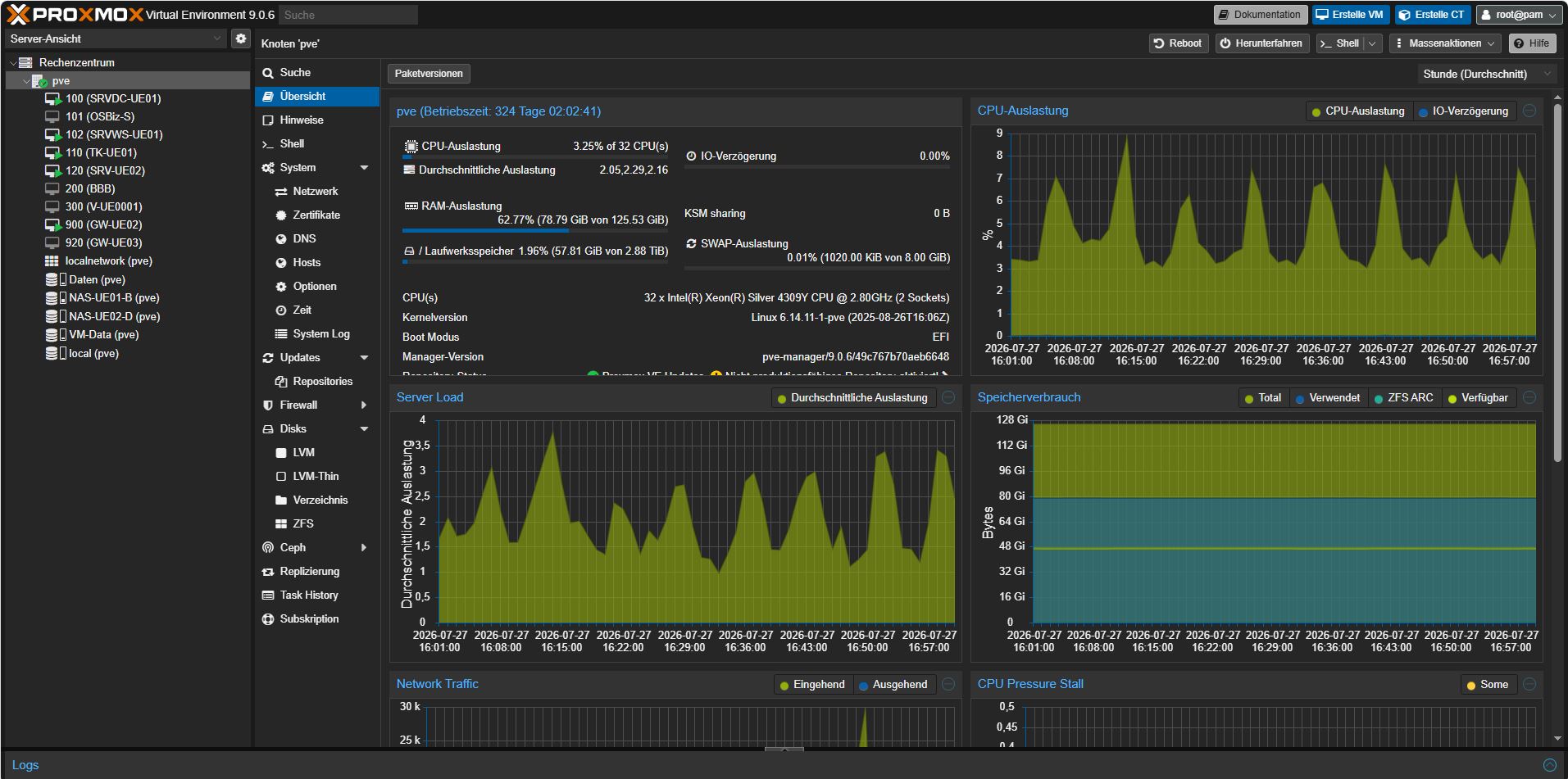The image size is (1568, 779).
Task: Click the Erstelle VM button
Action: [1349, 15]
